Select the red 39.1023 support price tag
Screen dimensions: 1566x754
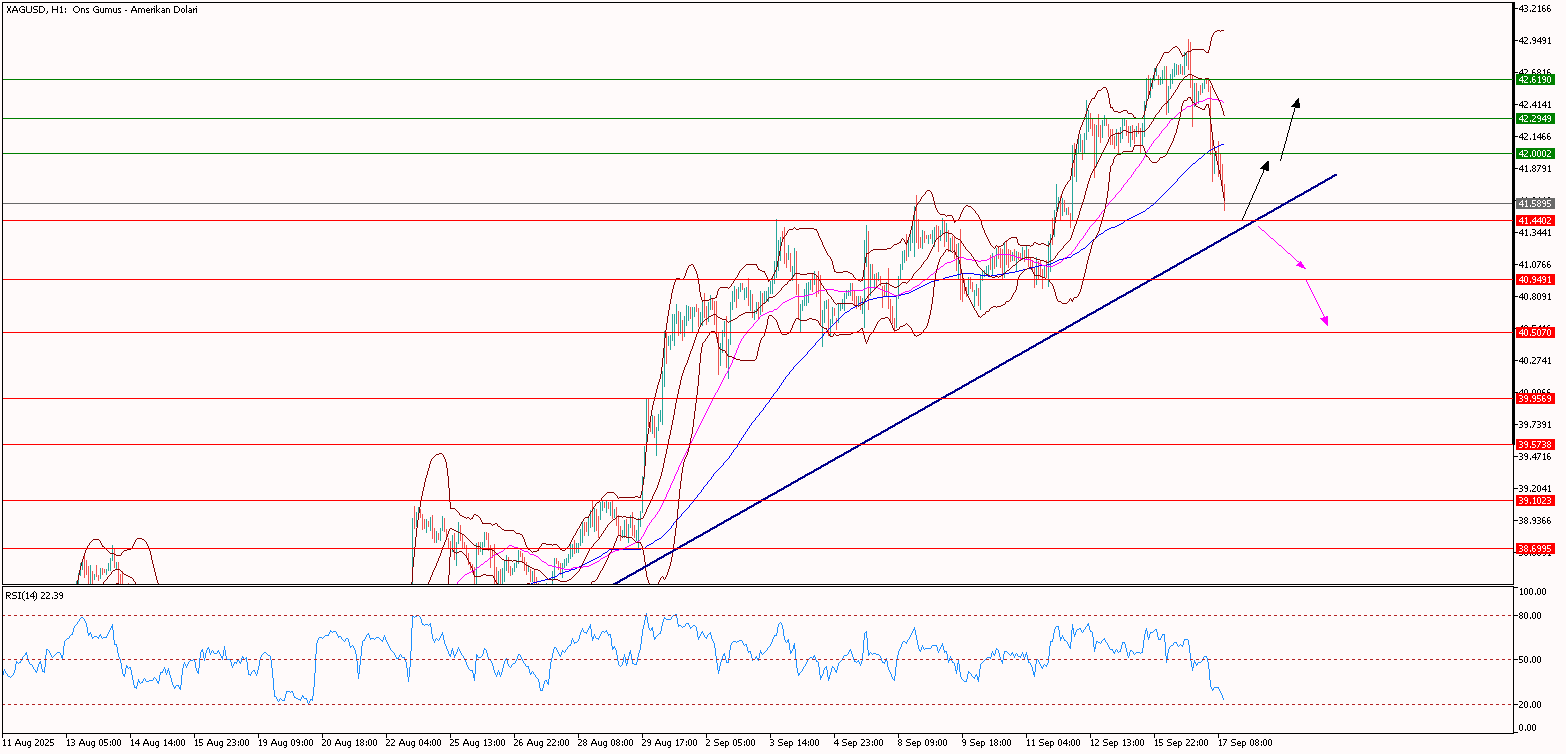[x=1534, y=500]
